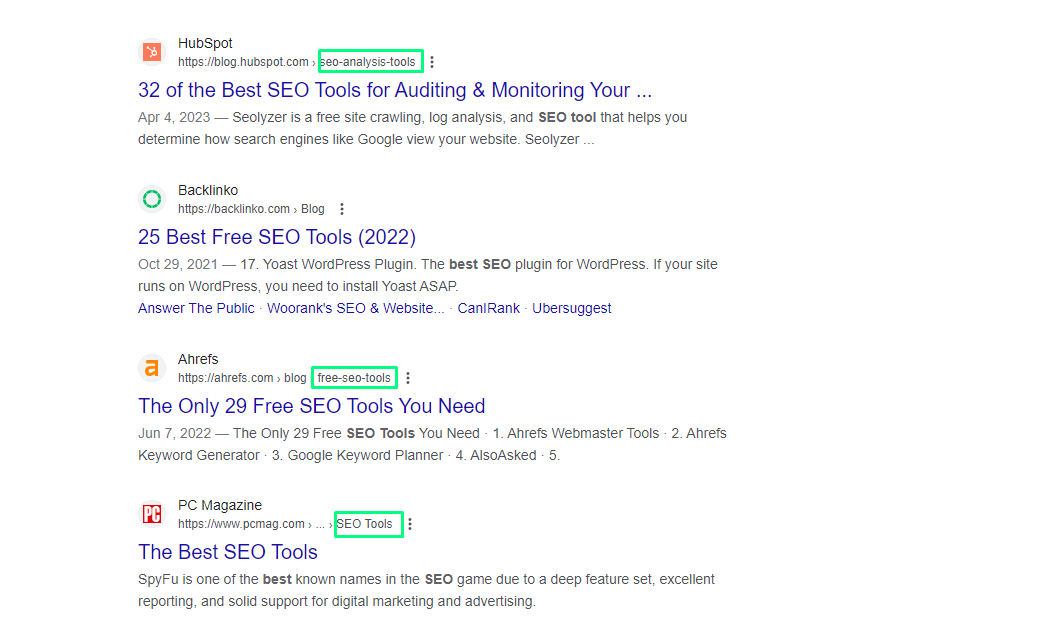The width and height of the screenshot is (1042, 635).
Task: Click the backlinko.com › Blog breadcrumb
Action: point(251,209)
